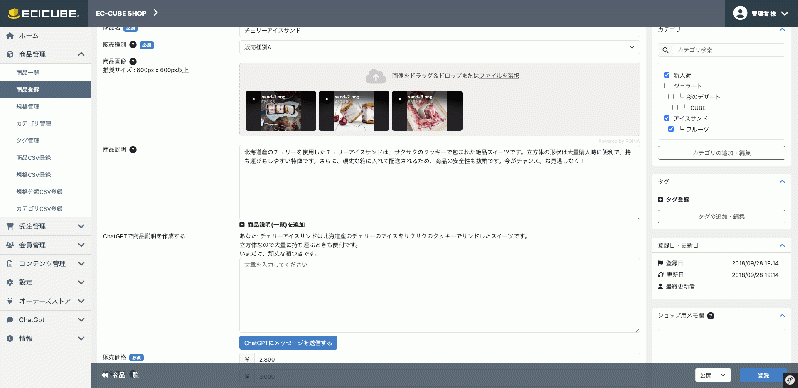The width and height of the screenshot is (798, 388).
Task: Click the member management people icon
Action: (x=10, y=245)
